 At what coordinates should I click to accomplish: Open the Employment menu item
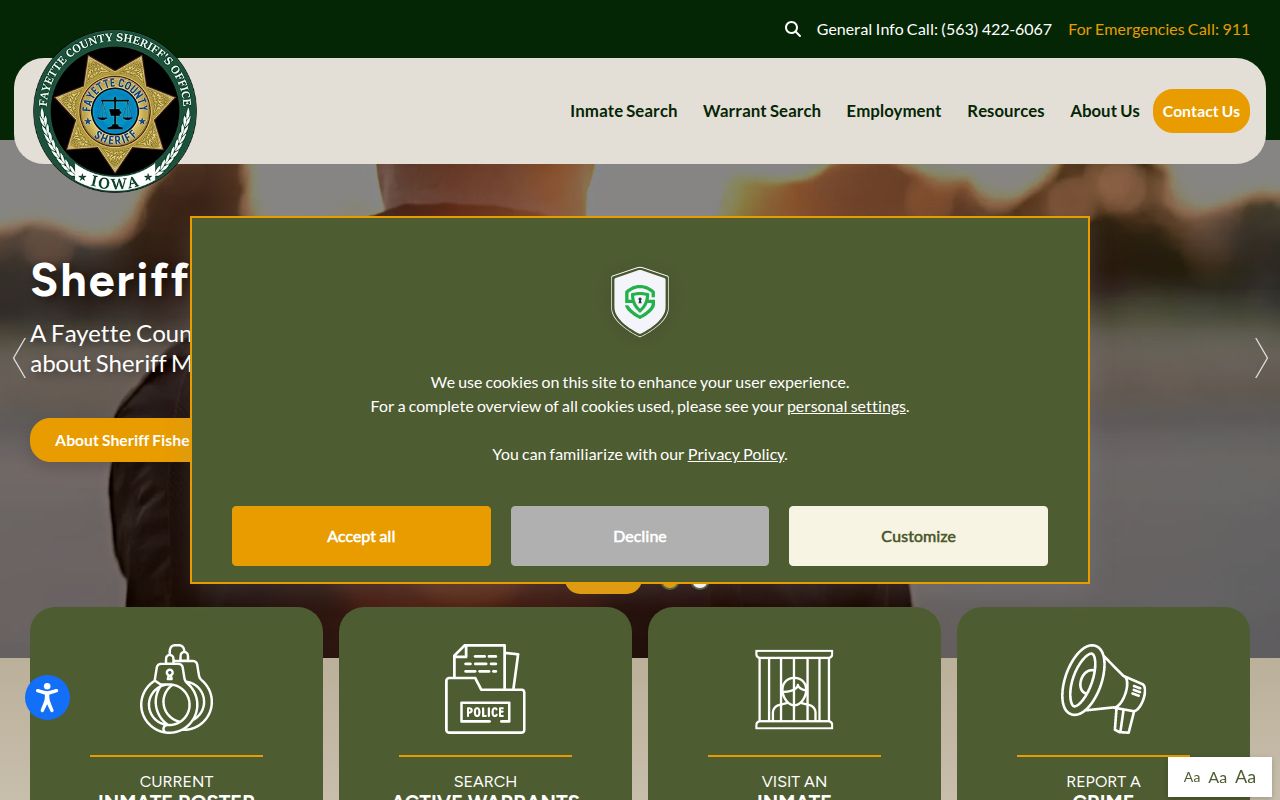(894, 111)
